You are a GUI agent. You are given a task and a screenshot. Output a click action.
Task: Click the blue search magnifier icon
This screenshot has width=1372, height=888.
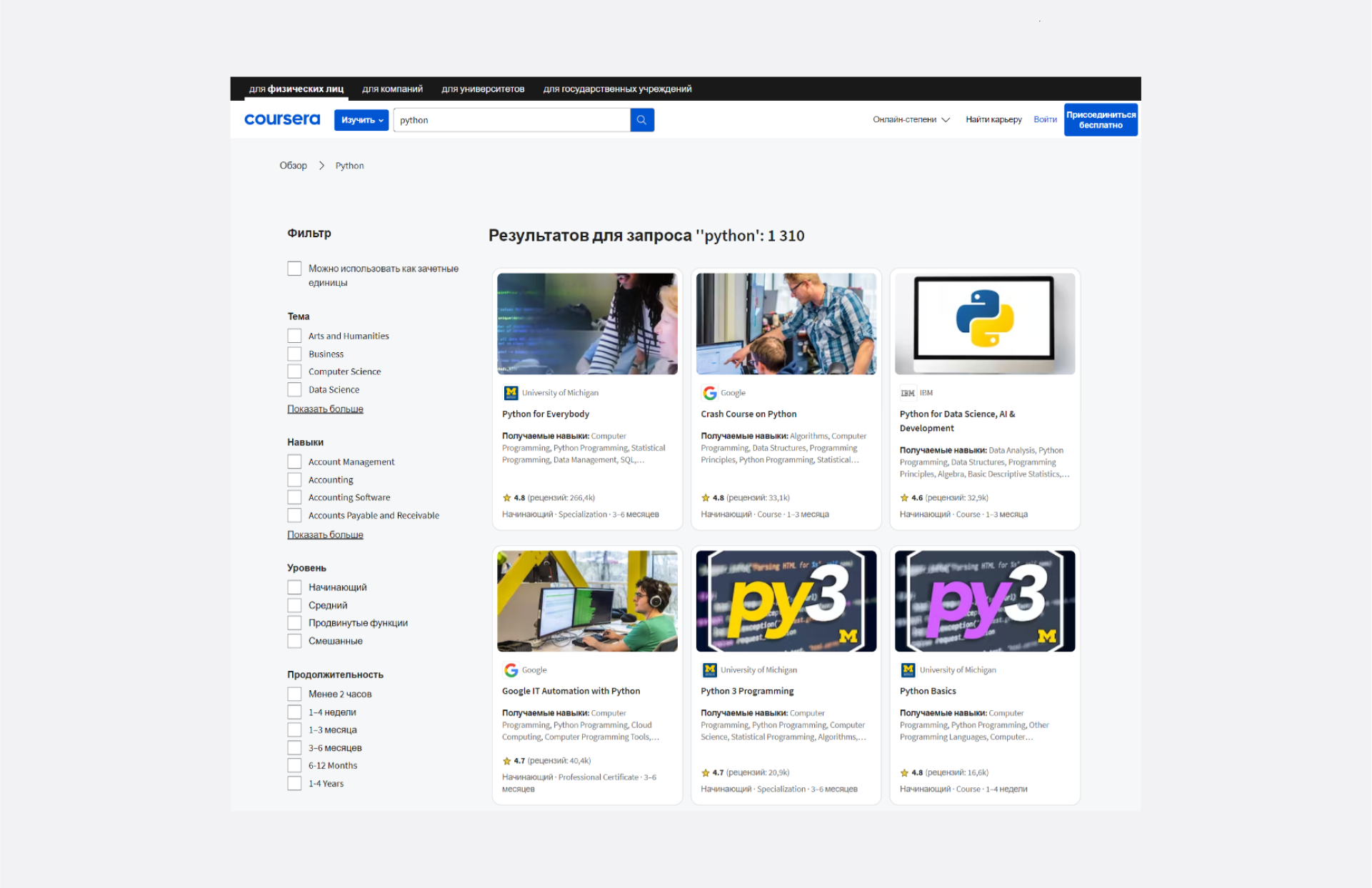point(641,120)
